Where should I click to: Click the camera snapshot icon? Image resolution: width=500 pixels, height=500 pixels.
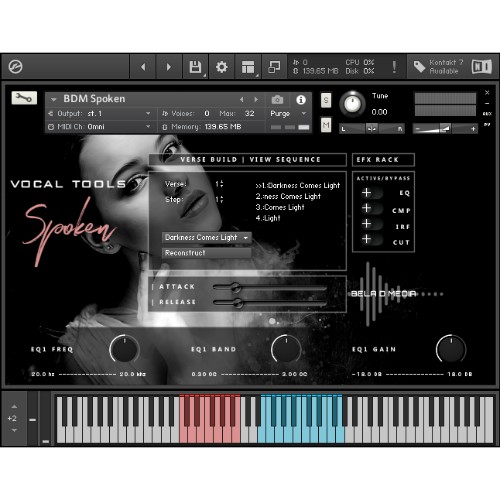[x=277, y=100]
